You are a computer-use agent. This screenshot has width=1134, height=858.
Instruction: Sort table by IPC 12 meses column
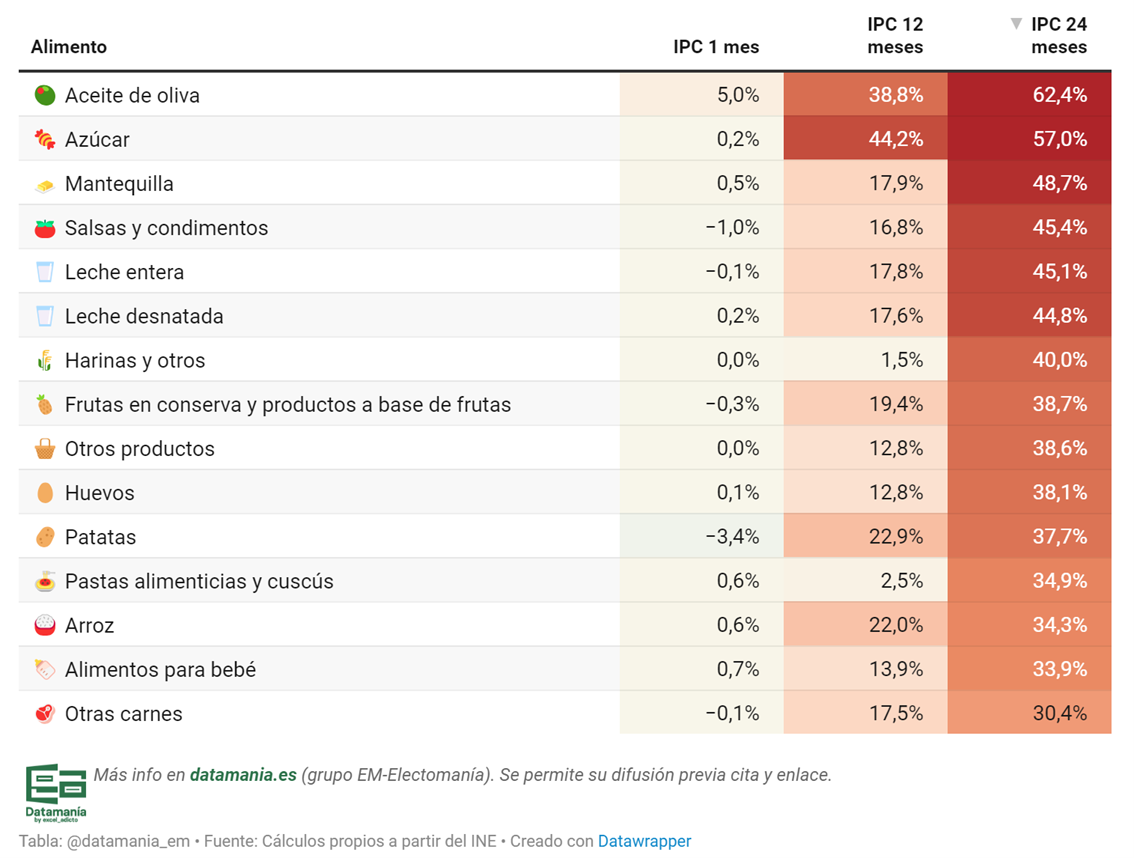pos(894,36)
